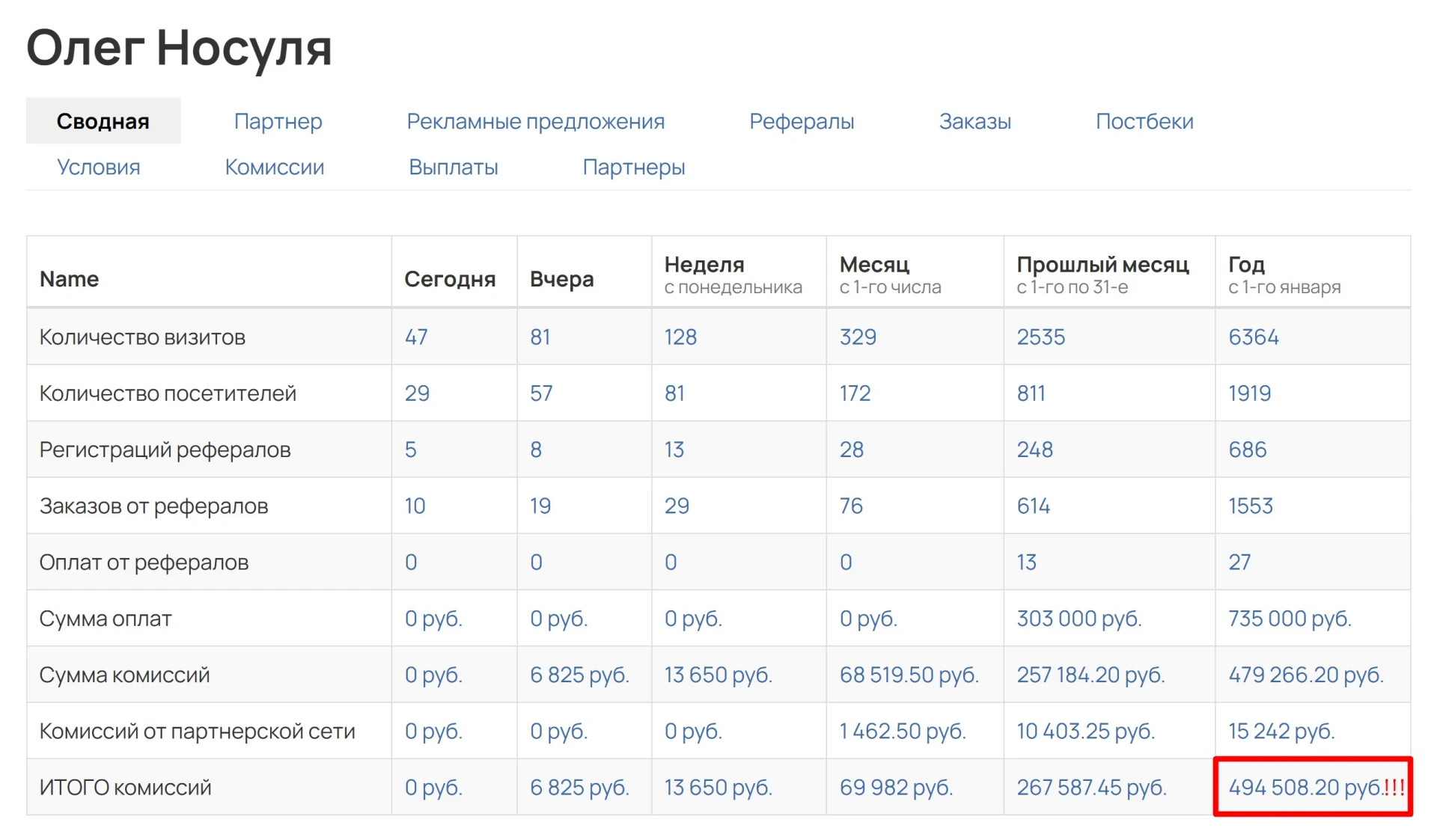Click yearly visitors value 1919
Image resolution: width=1437 pixels, height=840 pixels.
coord(1250,393)
